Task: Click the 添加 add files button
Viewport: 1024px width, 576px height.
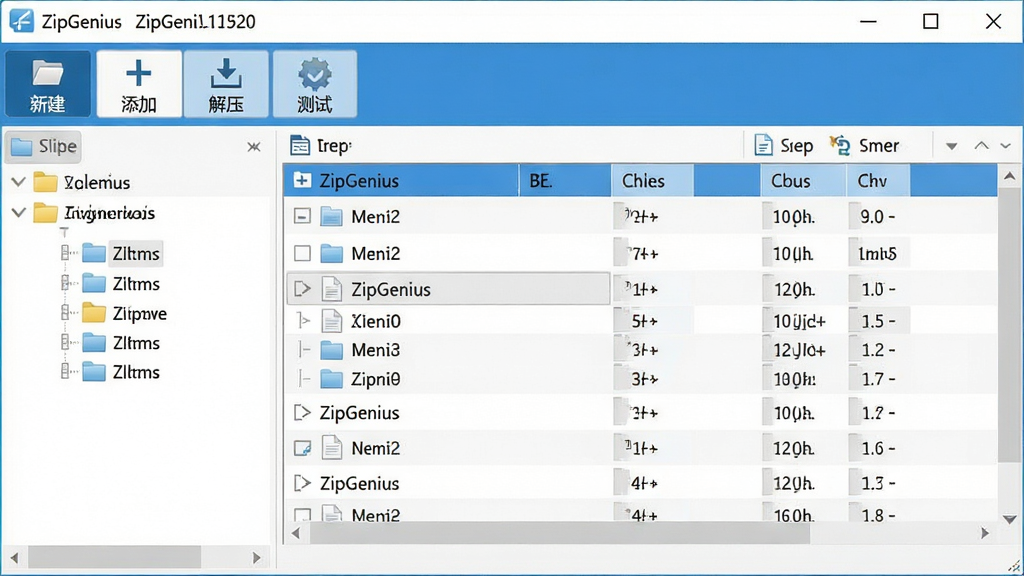Action: point(139,84)
